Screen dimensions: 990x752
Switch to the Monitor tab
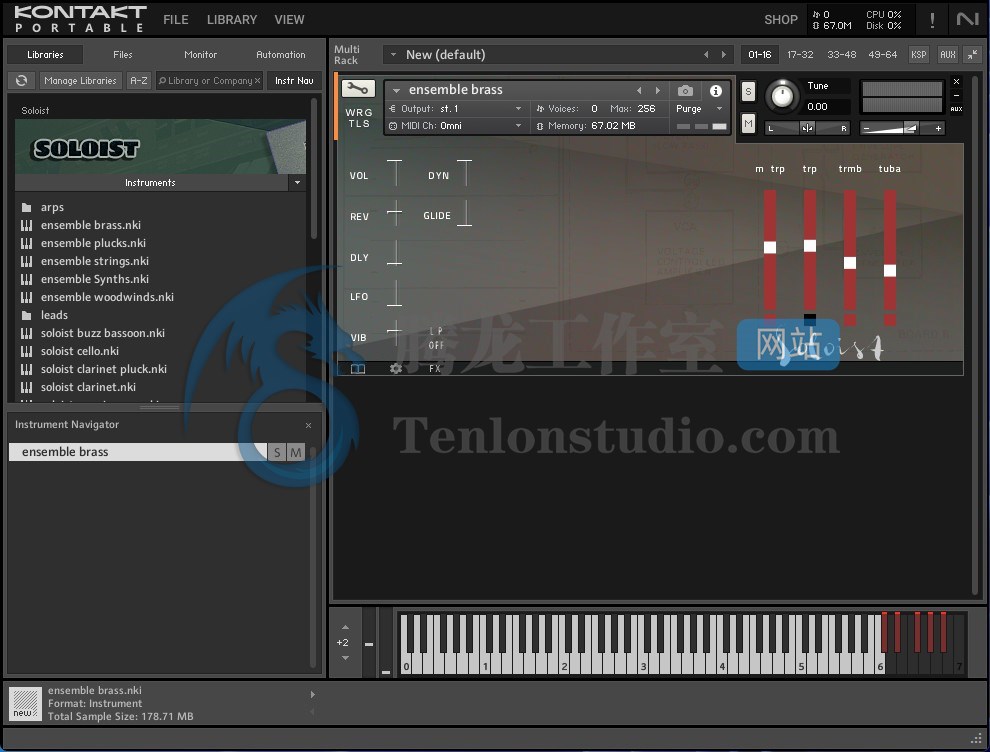coord(200,55)
